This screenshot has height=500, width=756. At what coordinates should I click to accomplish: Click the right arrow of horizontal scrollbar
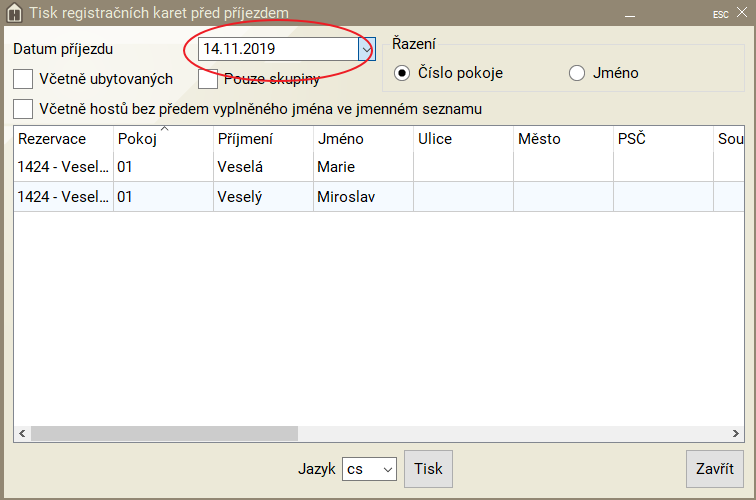(x=735, y=434)
